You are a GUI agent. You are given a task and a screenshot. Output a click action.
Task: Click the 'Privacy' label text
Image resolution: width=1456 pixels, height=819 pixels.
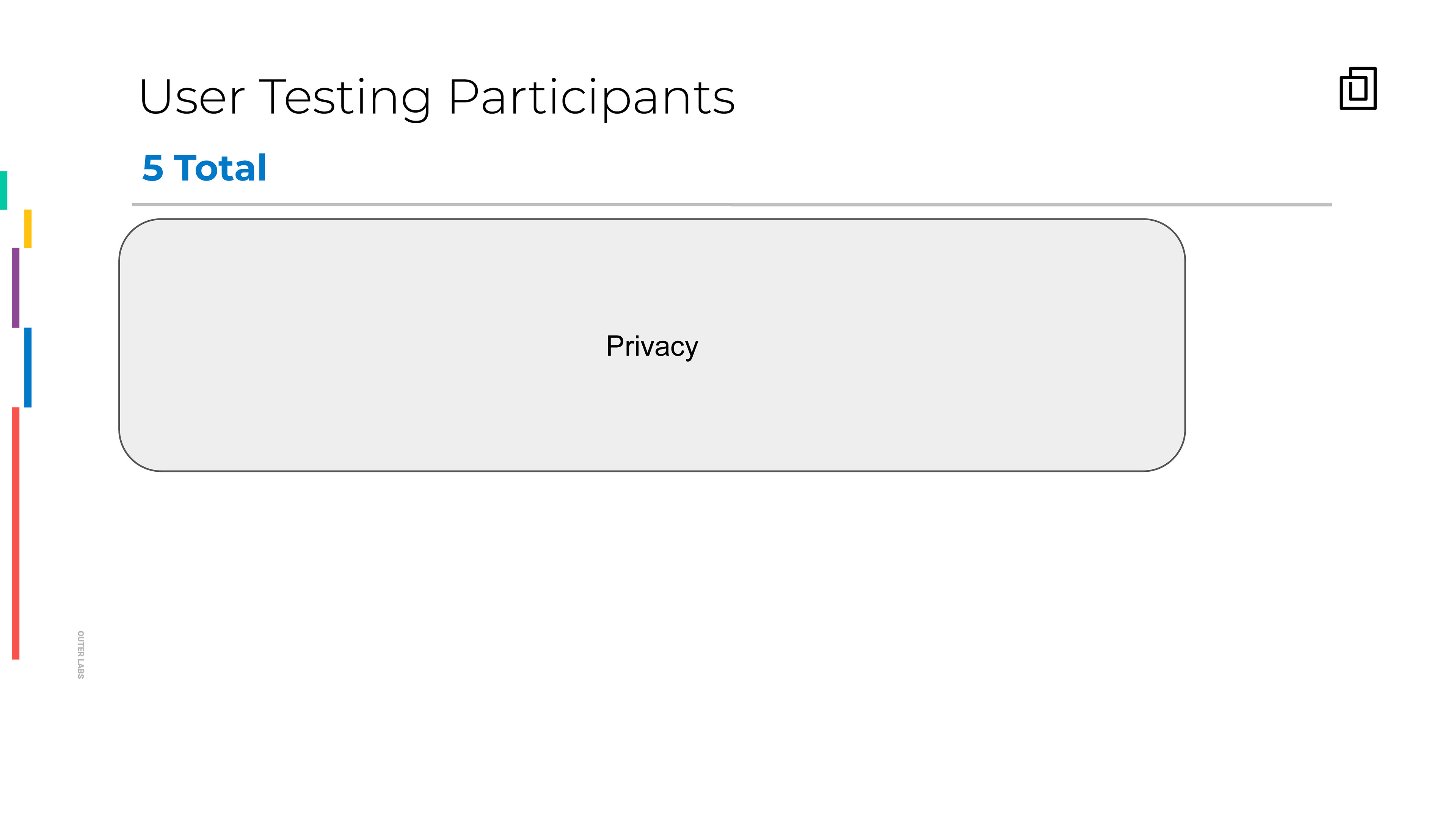coord(652,346)
